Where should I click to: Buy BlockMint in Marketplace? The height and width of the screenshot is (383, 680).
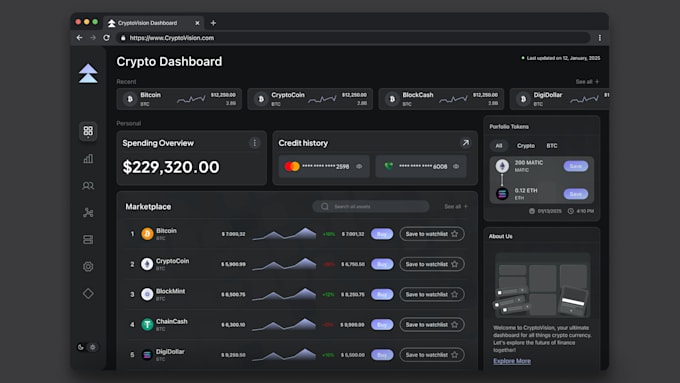(382, 295)
